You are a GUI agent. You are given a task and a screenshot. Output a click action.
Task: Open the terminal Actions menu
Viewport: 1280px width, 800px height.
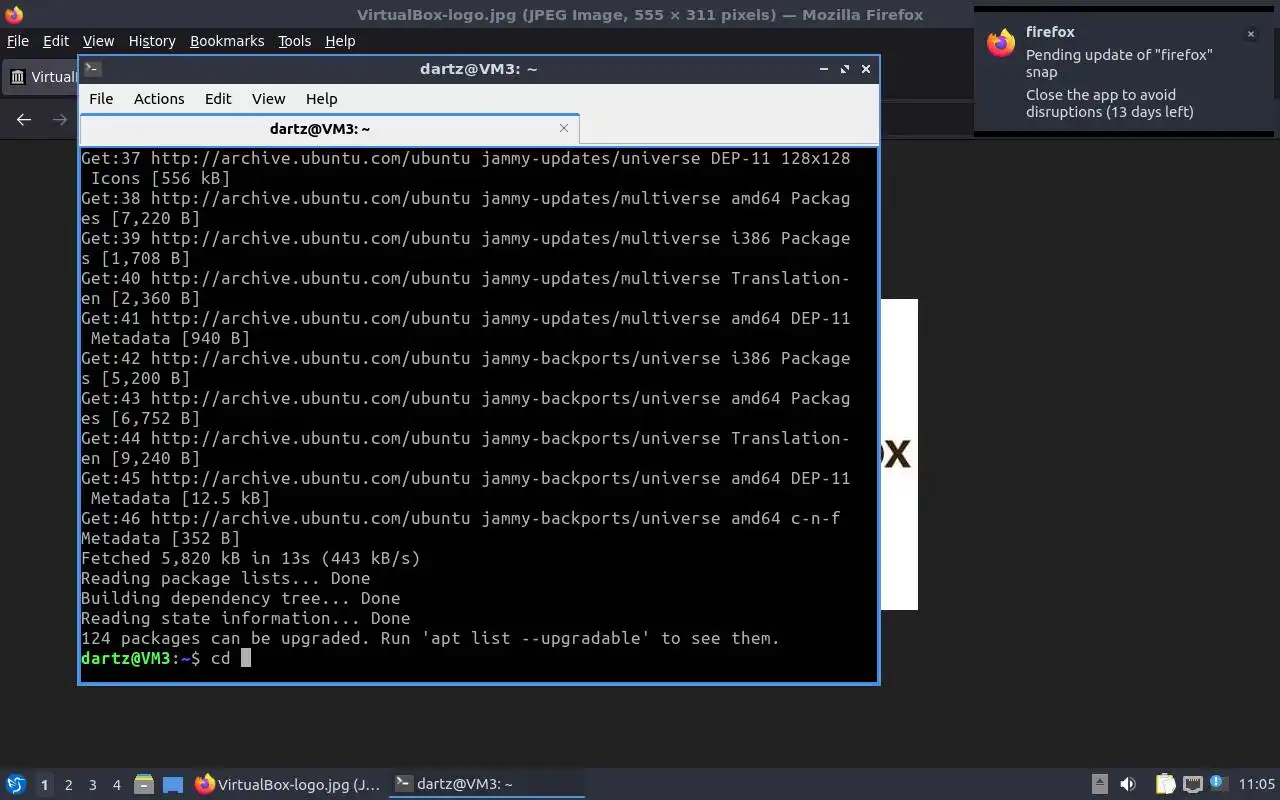[159, 99]
